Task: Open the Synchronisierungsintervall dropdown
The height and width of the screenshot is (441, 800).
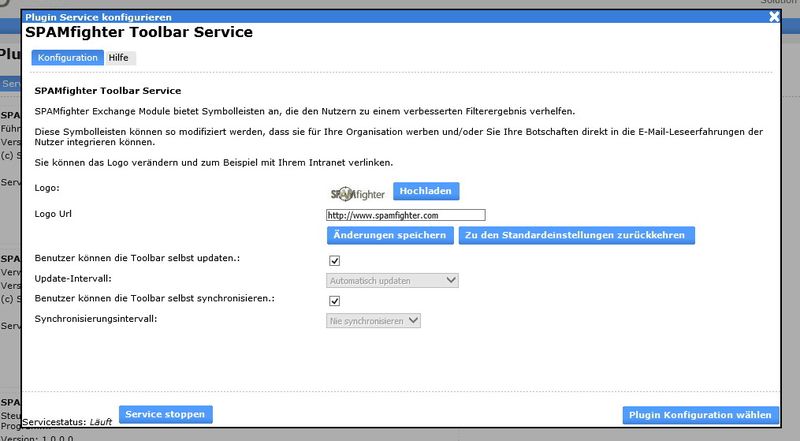Action: click(373, 321)
